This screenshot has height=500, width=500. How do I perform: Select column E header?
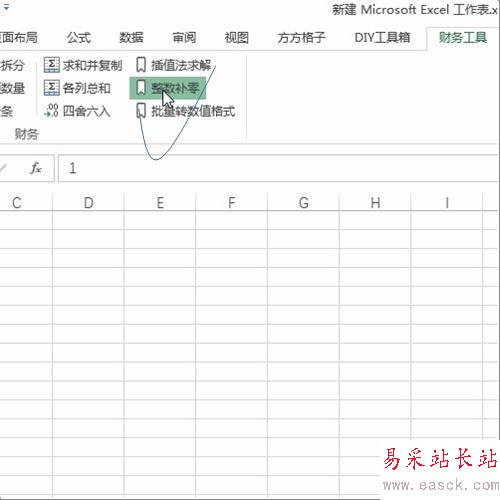click(160, 202)
